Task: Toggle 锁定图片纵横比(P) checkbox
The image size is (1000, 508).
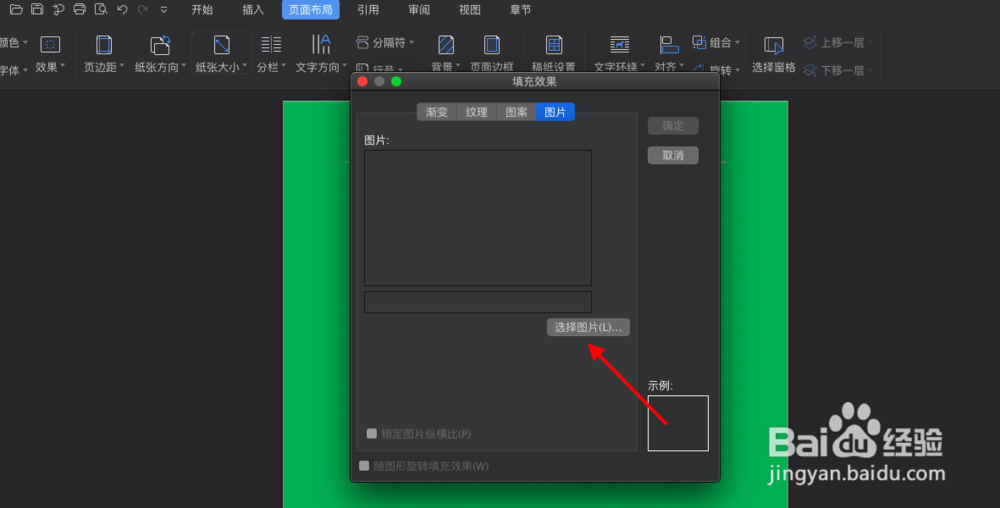Action: pyautogui.click(x=371, y=433)
